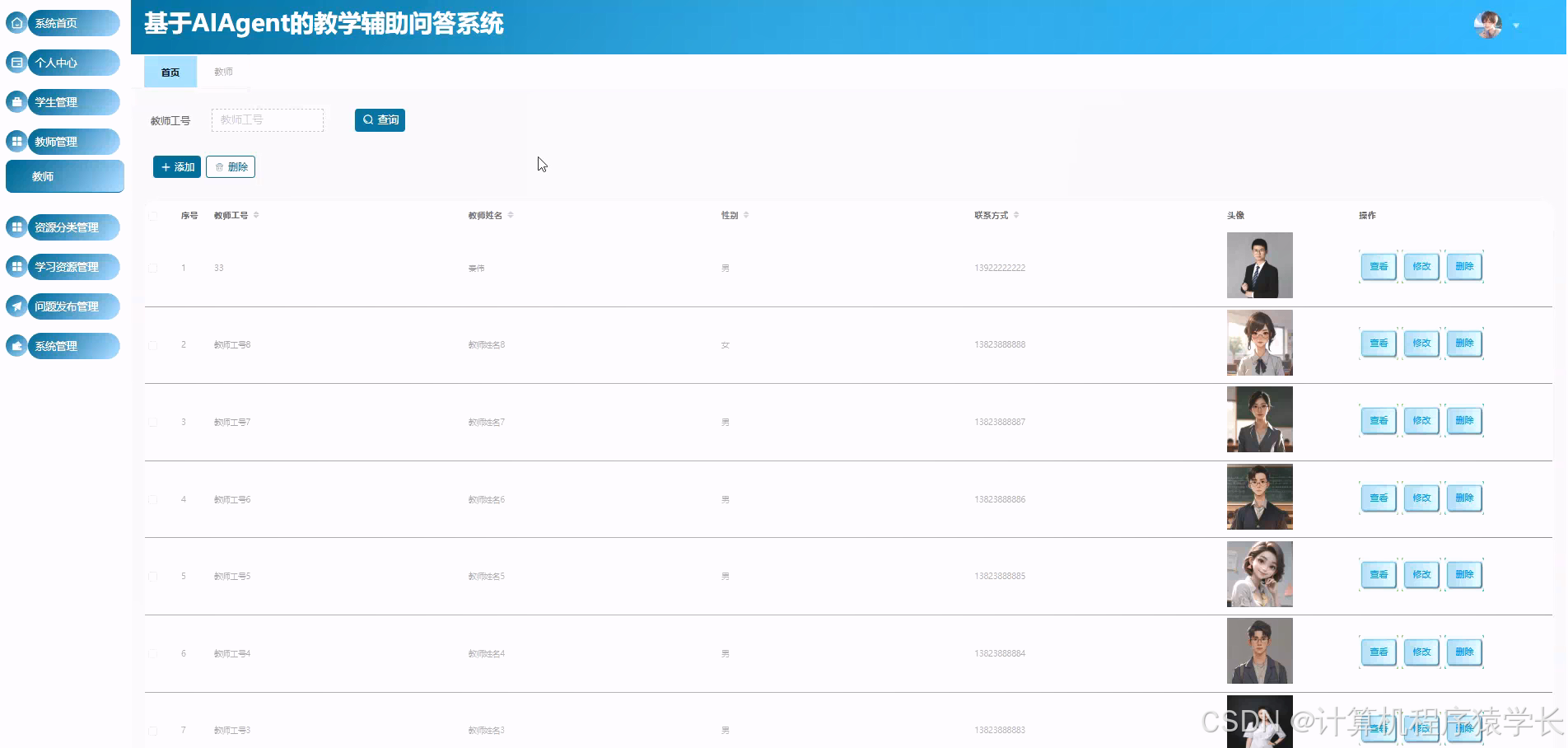Open 问题发布管理 paper-plane icon
This screenshot has width=1568, height=748.
coord(16,306)
